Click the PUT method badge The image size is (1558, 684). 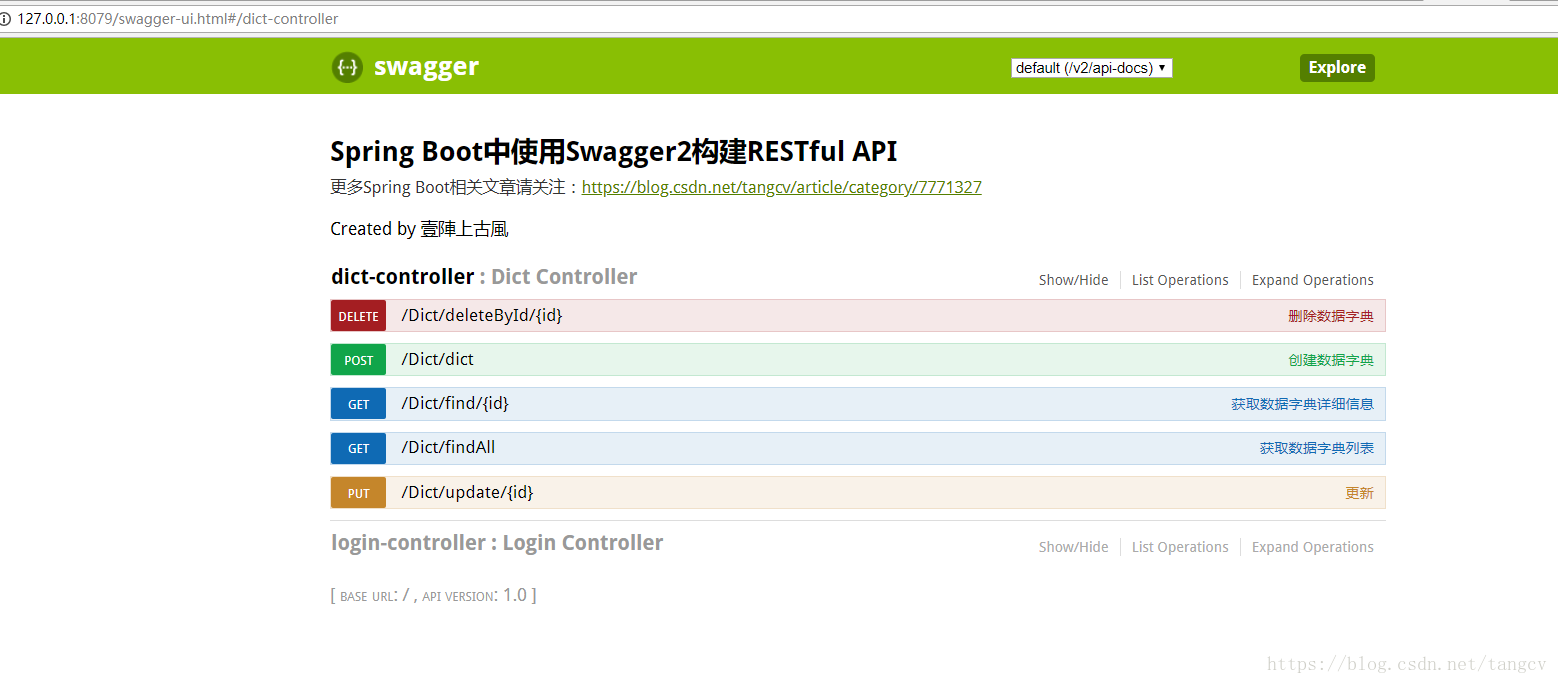click(x=358, y=493)
